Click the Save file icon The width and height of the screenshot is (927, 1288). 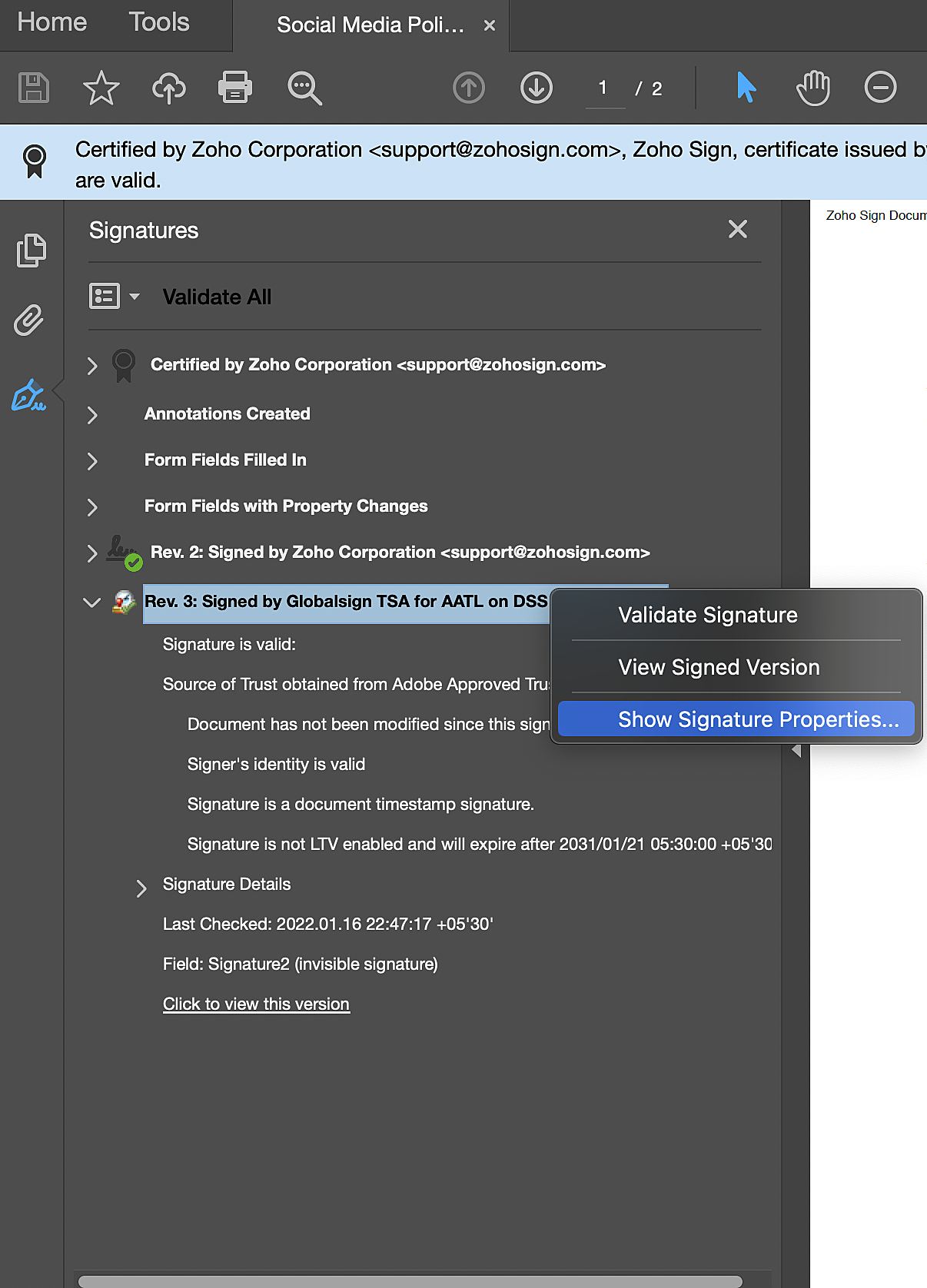click(34, 88)
